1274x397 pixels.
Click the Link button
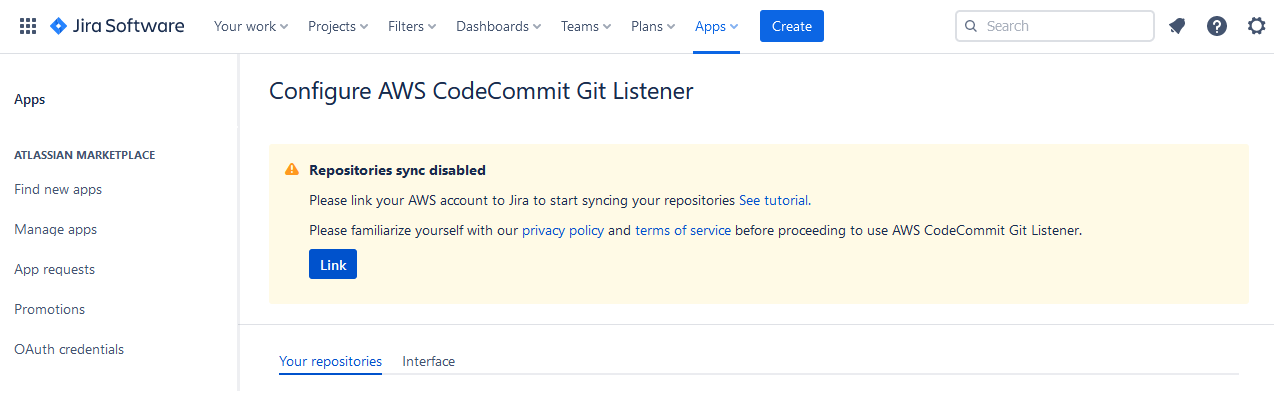(333, 265)
